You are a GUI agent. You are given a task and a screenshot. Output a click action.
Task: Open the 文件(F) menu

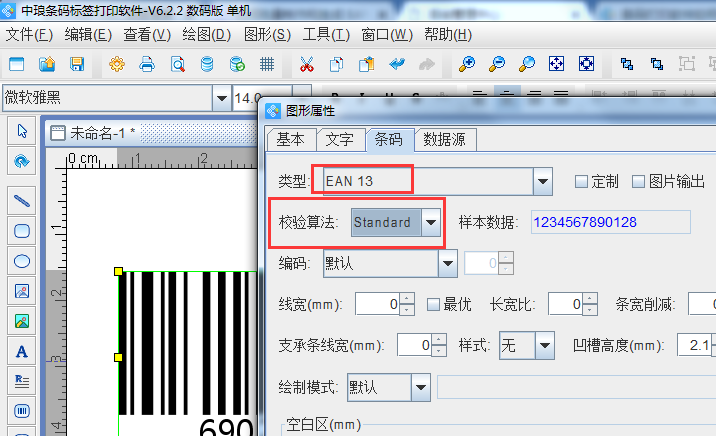click(29, 35)
